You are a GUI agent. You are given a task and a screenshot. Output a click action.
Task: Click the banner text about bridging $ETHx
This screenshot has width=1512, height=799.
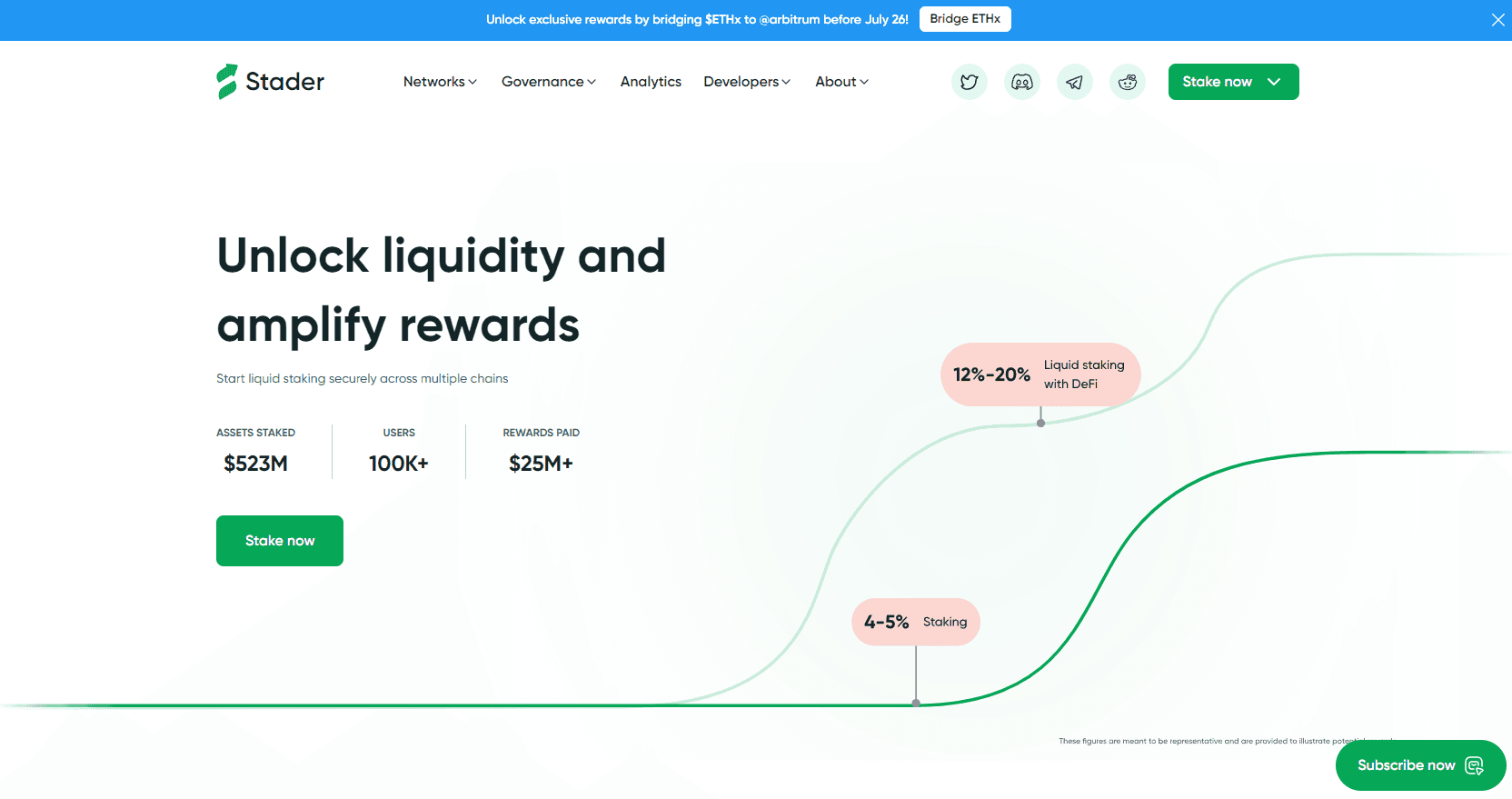tap(697, 19)
